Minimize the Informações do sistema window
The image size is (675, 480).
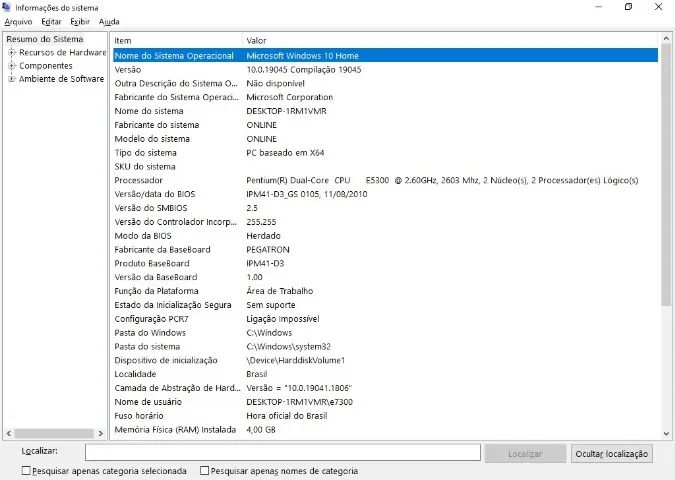point(598,7)
